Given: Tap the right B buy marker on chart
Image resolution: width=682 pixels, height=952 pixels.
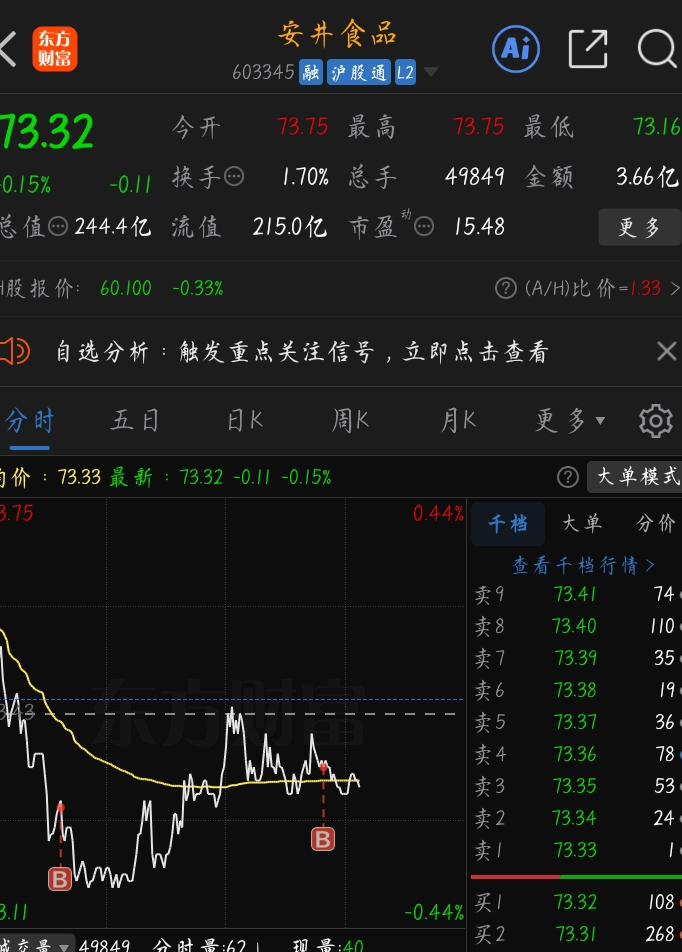Looking at the screenshot, I should click(x=322, y=840).
